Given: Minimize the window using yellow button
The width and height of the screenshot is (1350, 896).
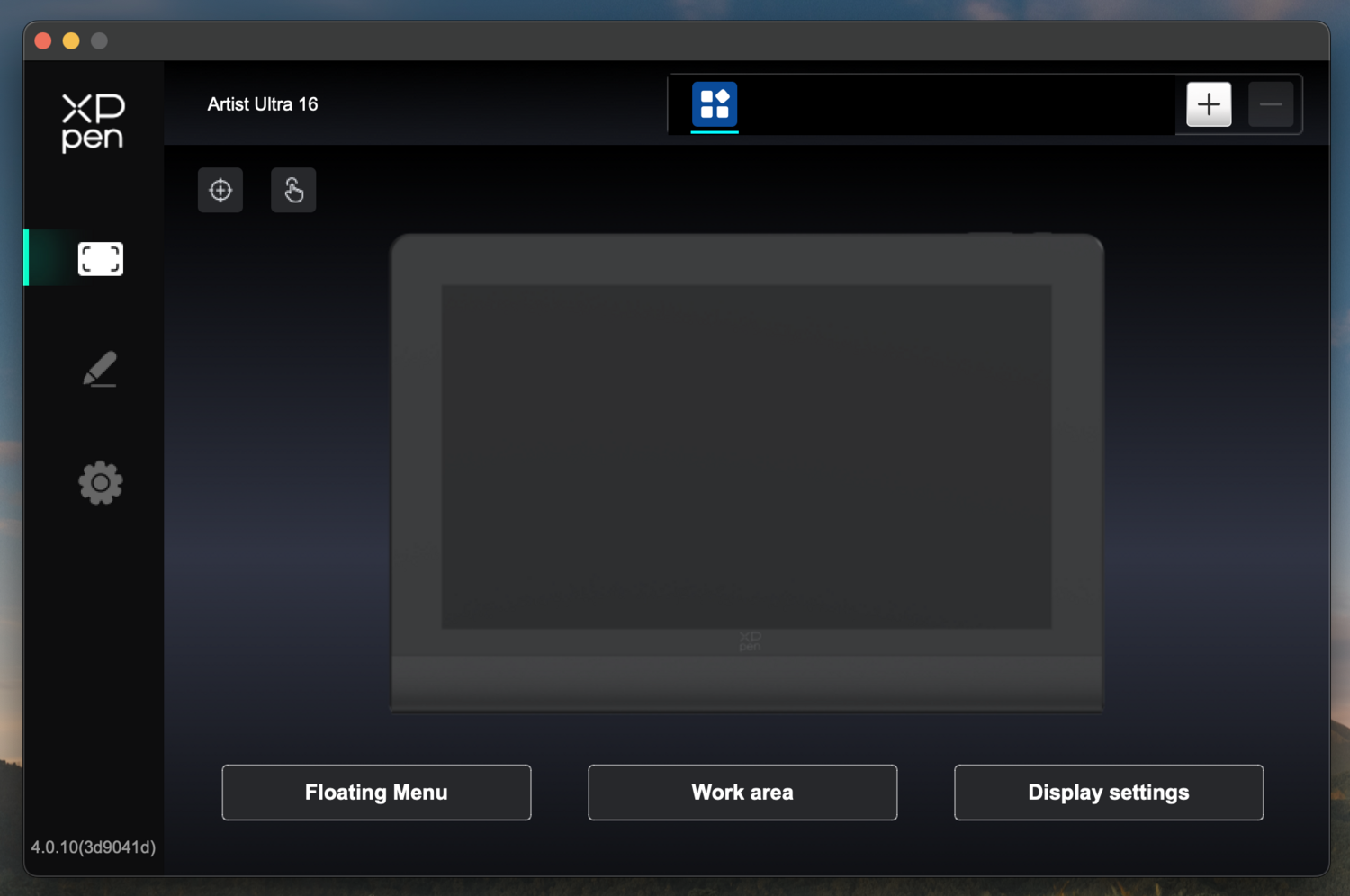Looking at the screenshot, I should (x=71, y=40).
